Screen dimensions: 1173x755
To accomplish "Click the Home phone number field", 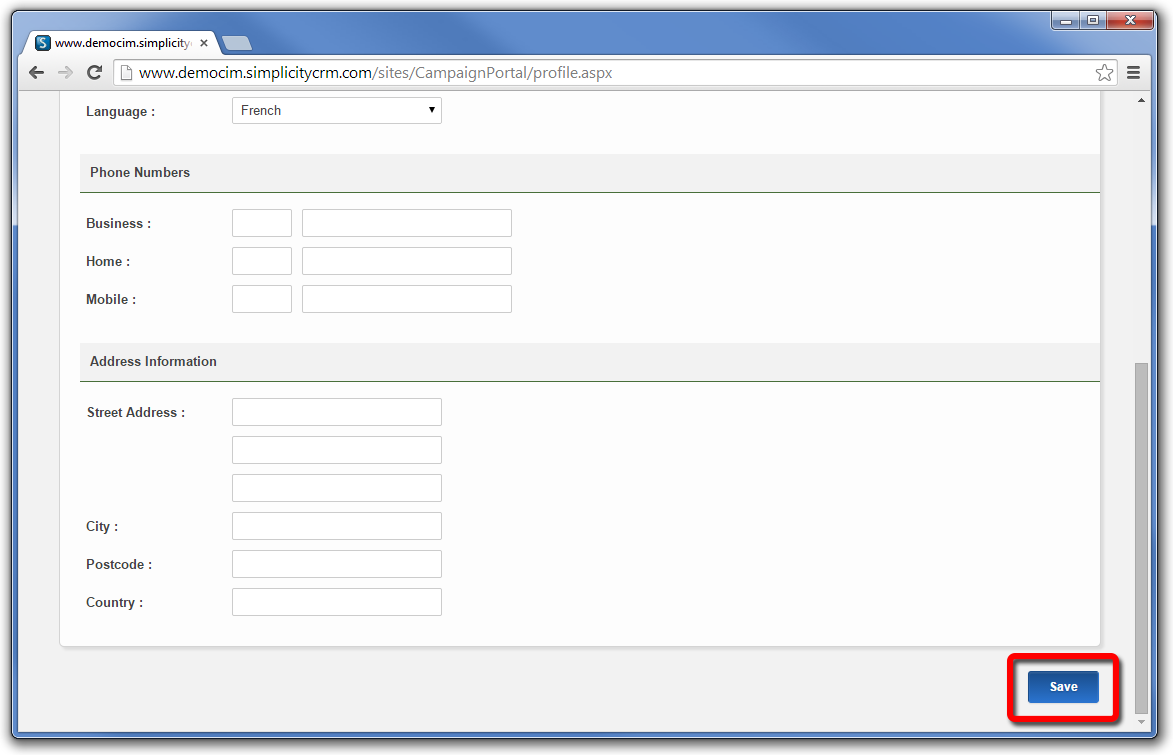I will [x=407, y=261].
